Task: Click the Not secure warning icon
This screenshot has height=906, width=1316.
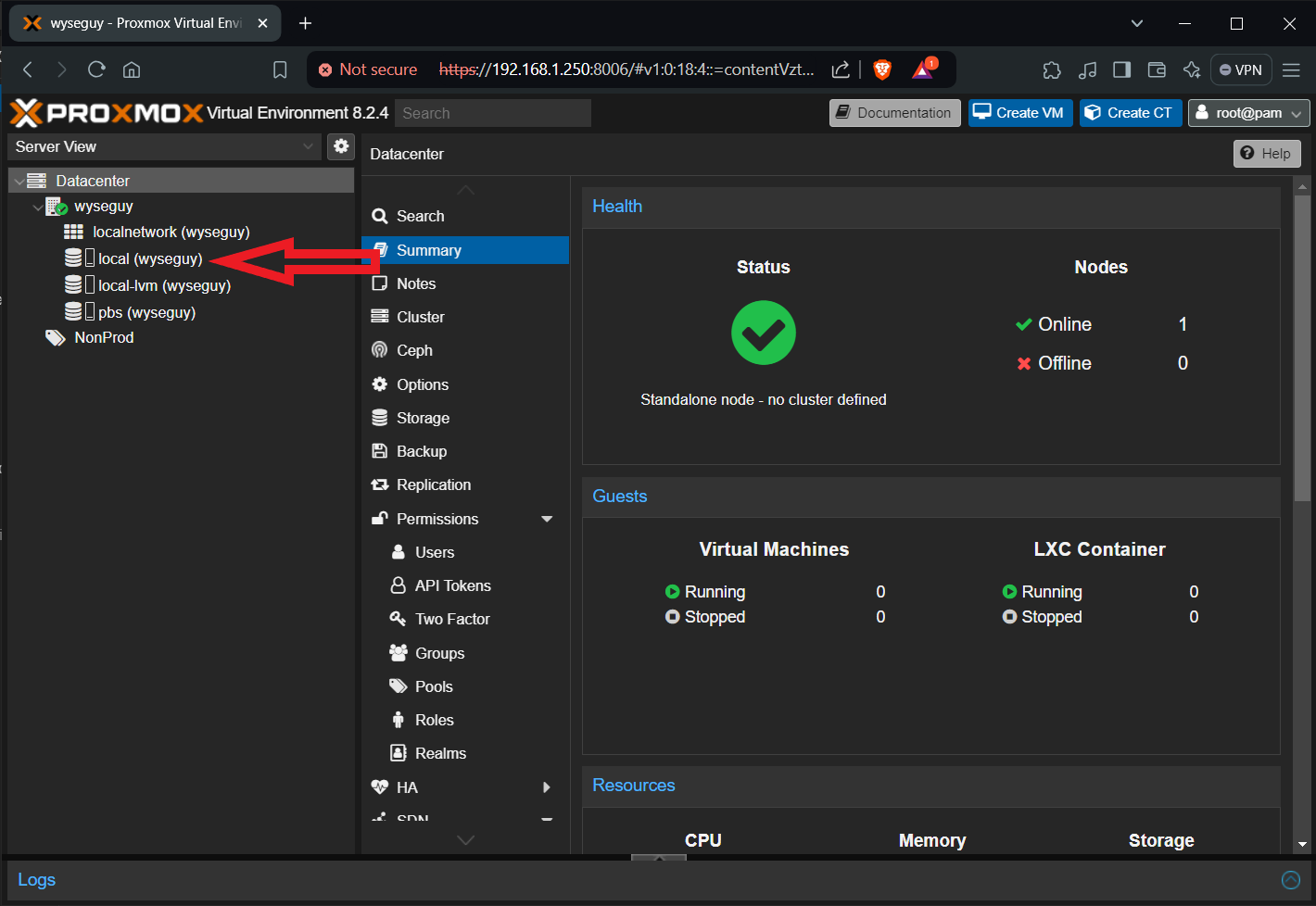Action: [325, 69]
